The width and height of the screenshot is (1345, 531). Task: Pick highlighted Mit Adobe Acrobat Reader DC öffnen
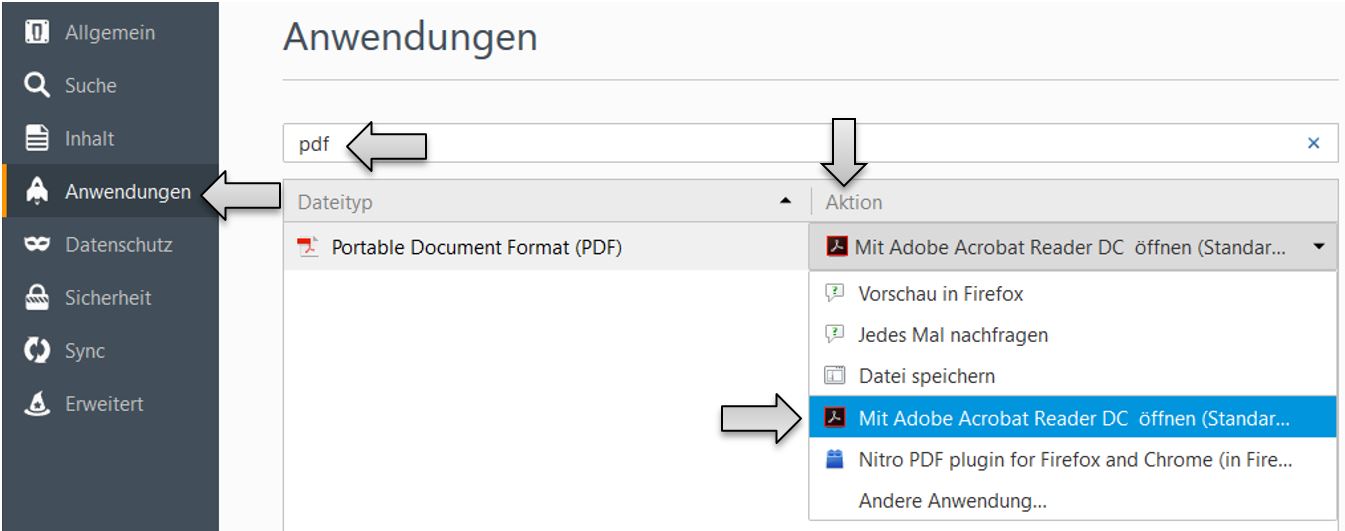1072,419
